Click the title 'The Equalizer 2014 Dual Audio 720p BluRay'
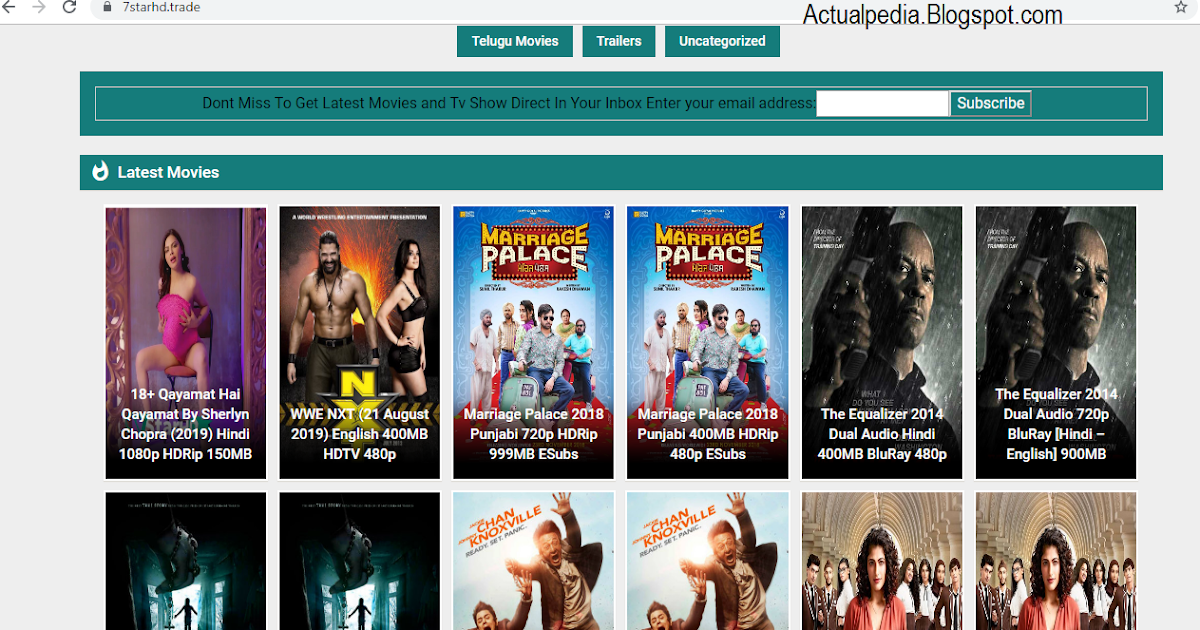This screenshot has height=630, width=1200. pos(1056,424)
